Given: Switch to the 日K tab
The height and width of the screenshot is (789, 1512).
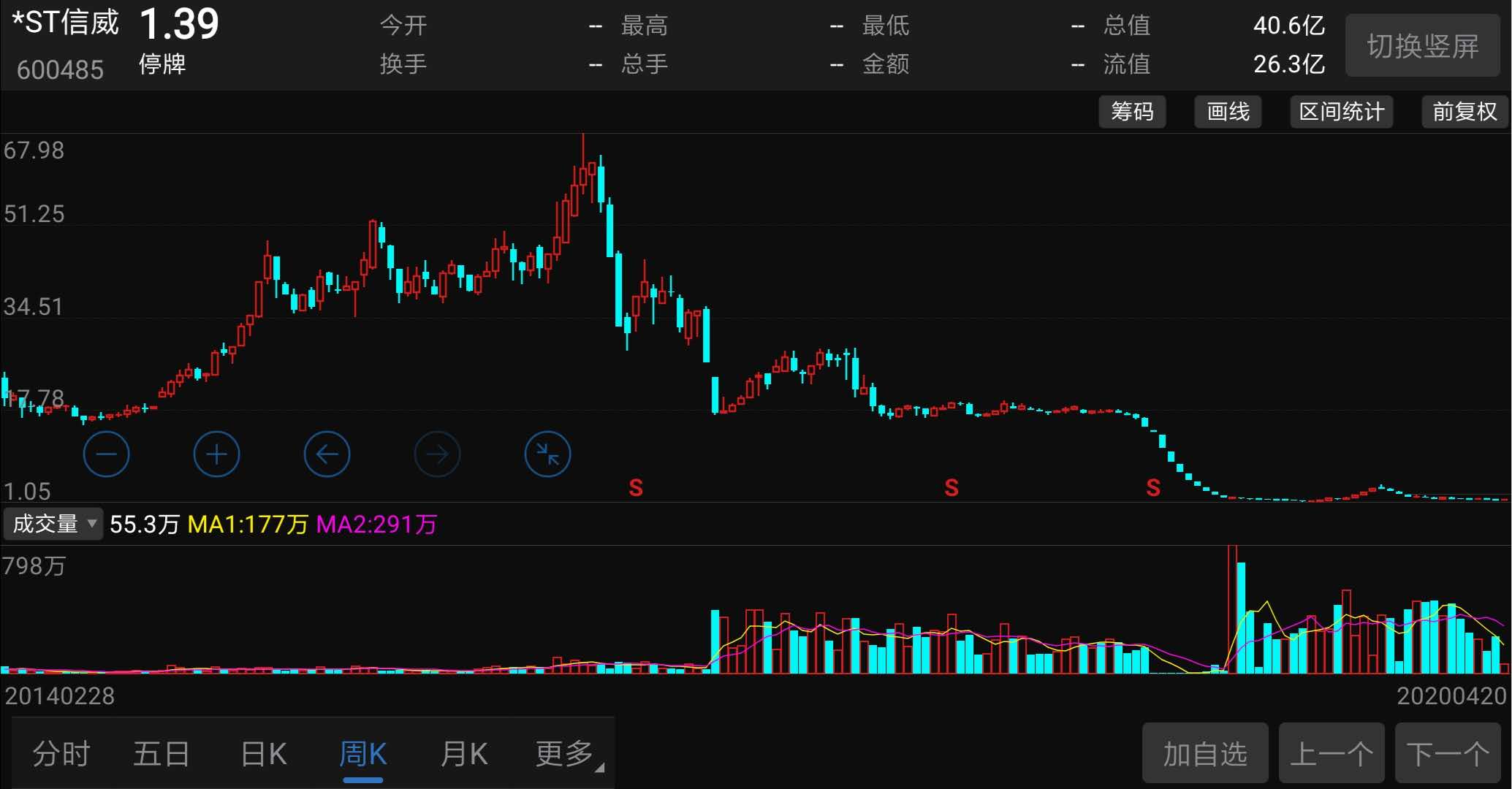Looking at the screenshot, I should [x=264, y=754].
